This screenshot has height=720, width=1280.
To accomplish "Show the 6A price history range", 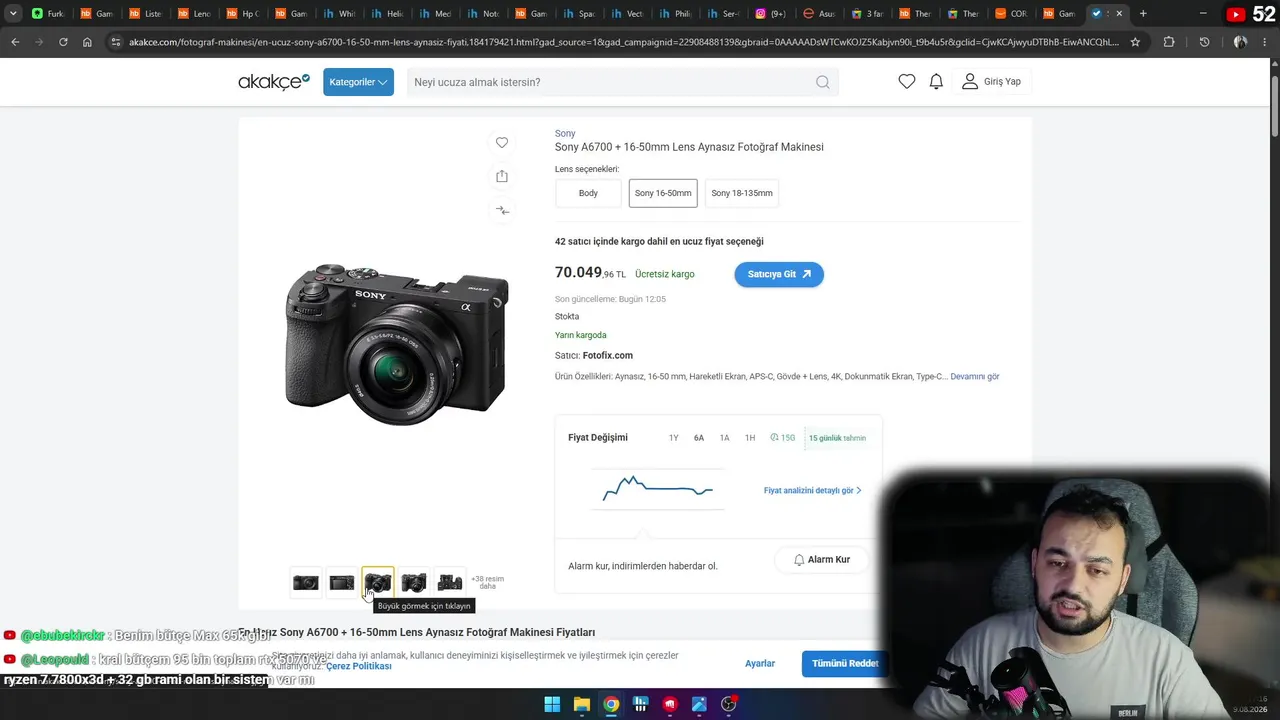I will pyautogui.click(x=699, y=438).
